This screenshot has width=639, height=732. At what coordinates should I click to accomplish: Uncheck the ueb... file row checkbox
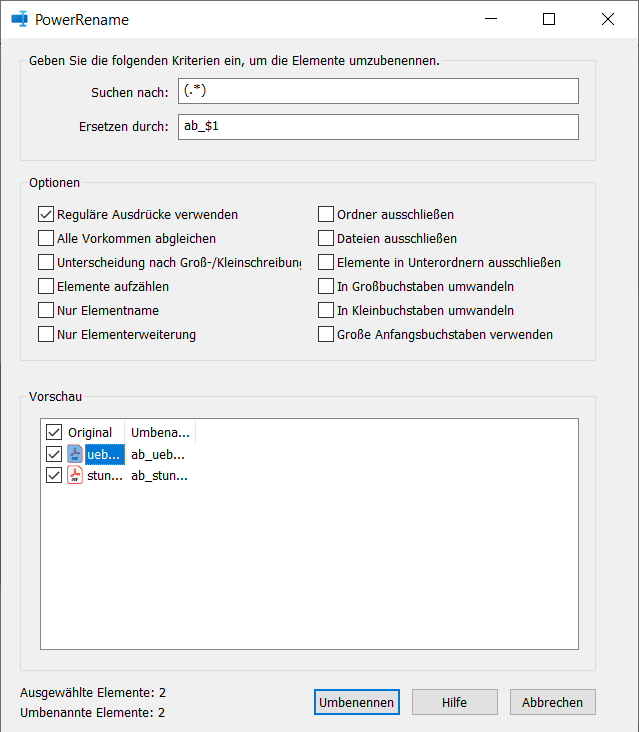(54, 454)
